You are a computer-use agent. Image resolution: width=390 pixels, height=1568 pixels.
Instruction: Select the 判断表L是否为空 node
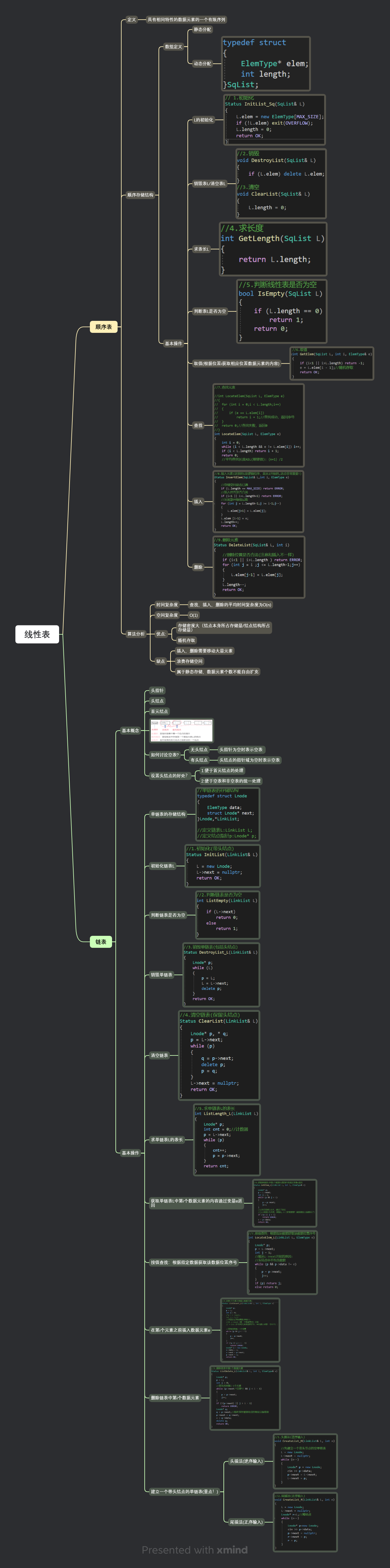(210, 311)
